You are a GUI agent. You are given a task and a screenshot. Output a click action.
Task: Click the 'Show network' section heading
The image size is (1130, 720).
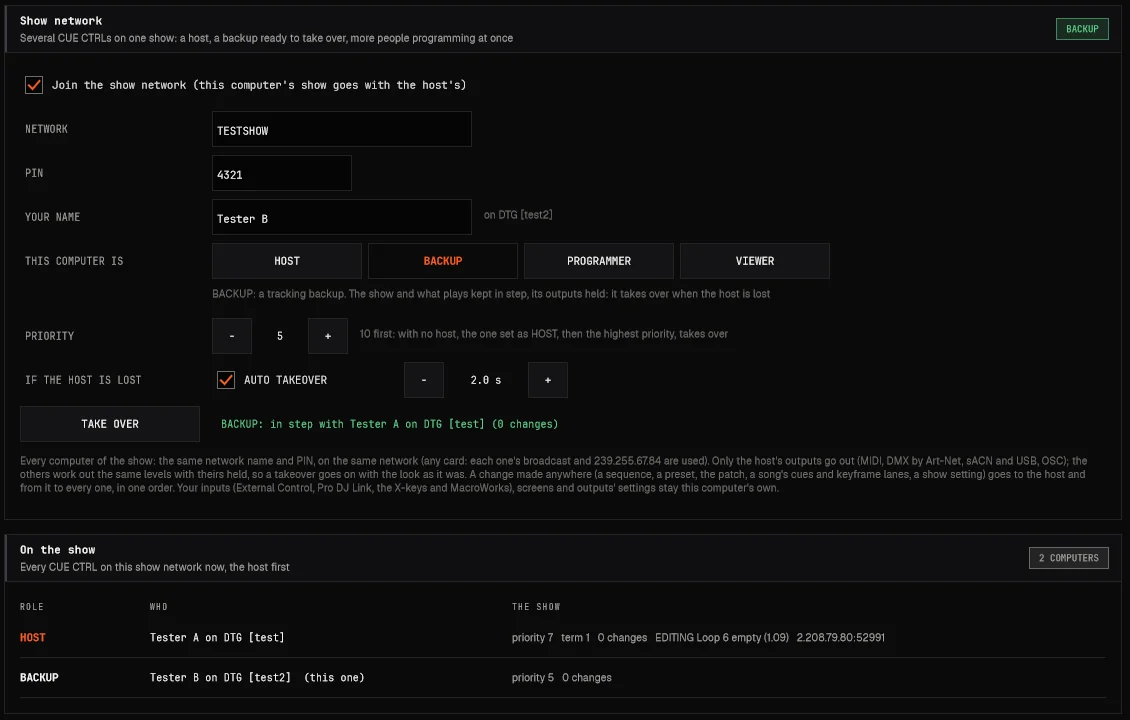[x=61, y=21]
